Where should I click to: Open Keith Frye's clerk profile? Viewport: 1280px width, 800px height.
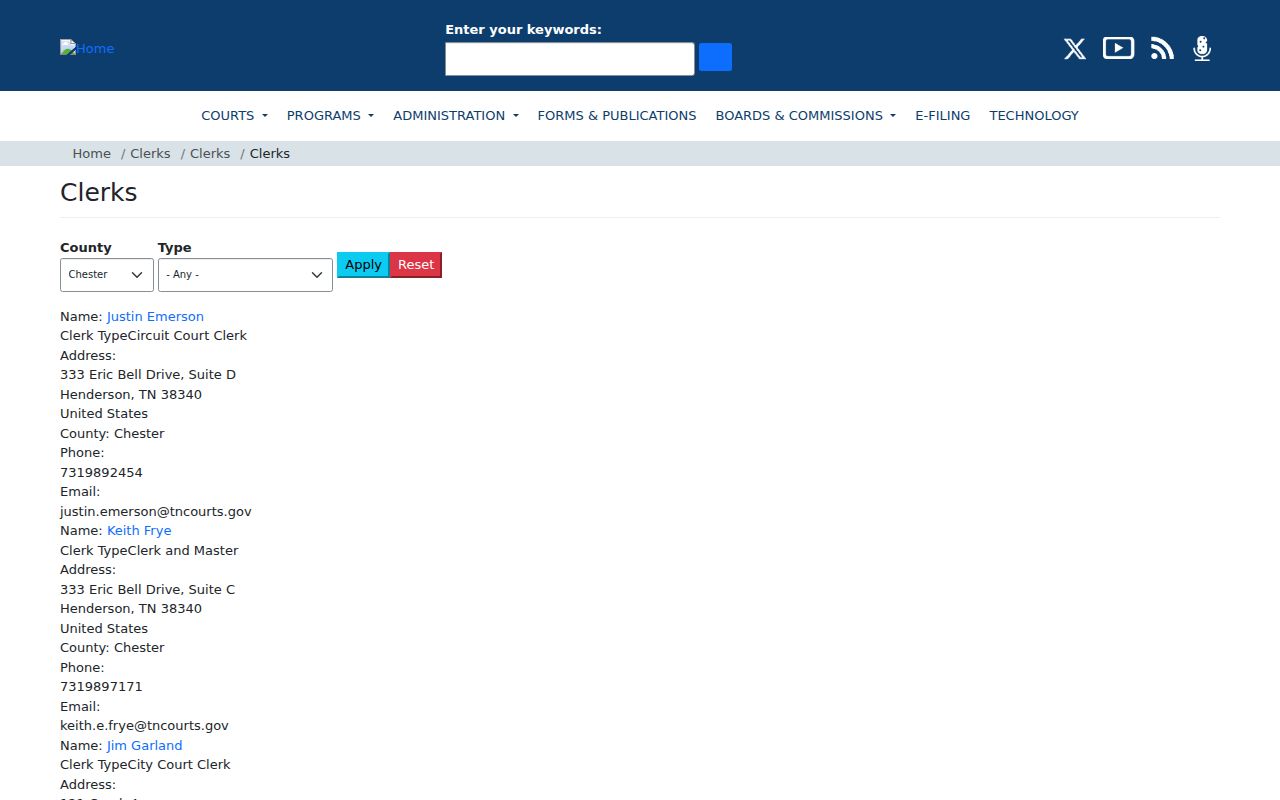[x=139, y=530]
